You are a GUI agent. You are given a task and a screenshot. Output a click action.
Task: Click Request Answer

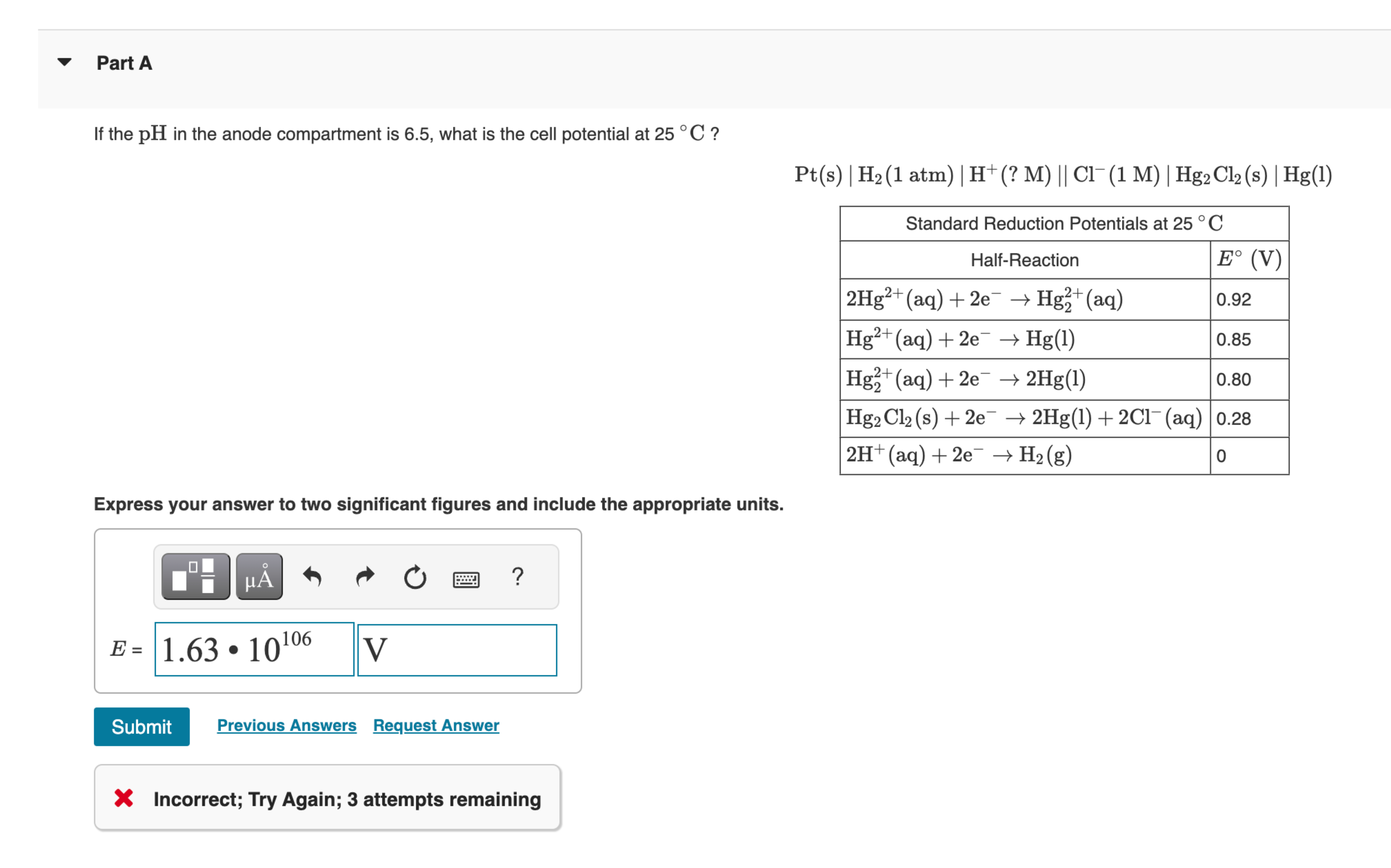[x=435, y=725]
